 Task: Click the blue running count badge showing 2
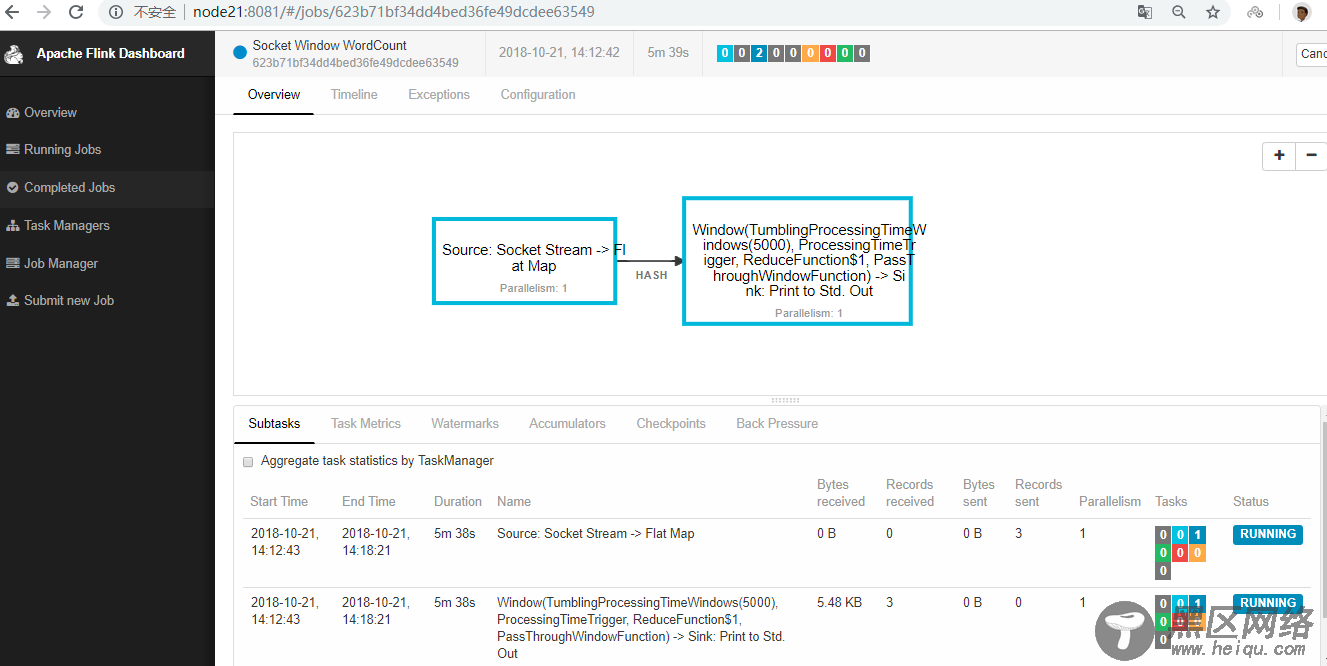click(759, 53)
